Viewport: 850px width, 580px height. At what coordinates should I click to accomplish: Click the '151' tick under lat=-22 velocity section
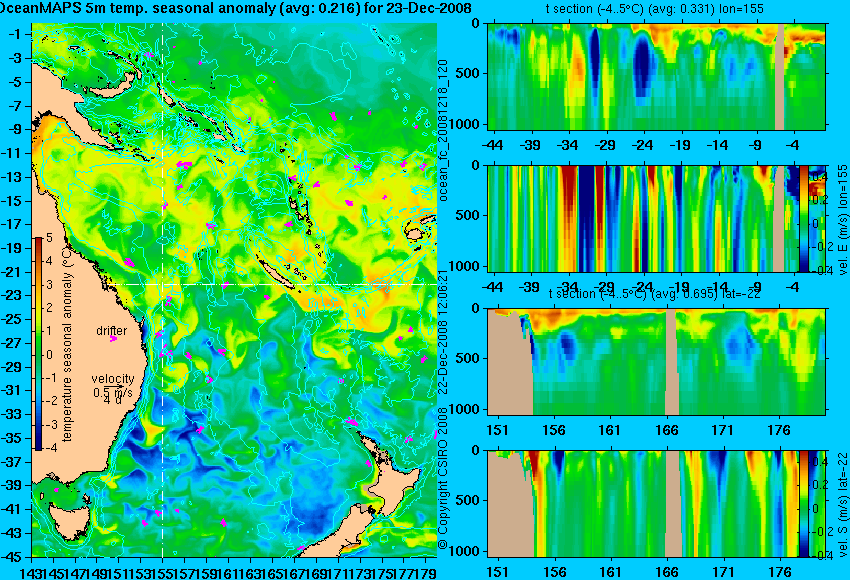497,572
